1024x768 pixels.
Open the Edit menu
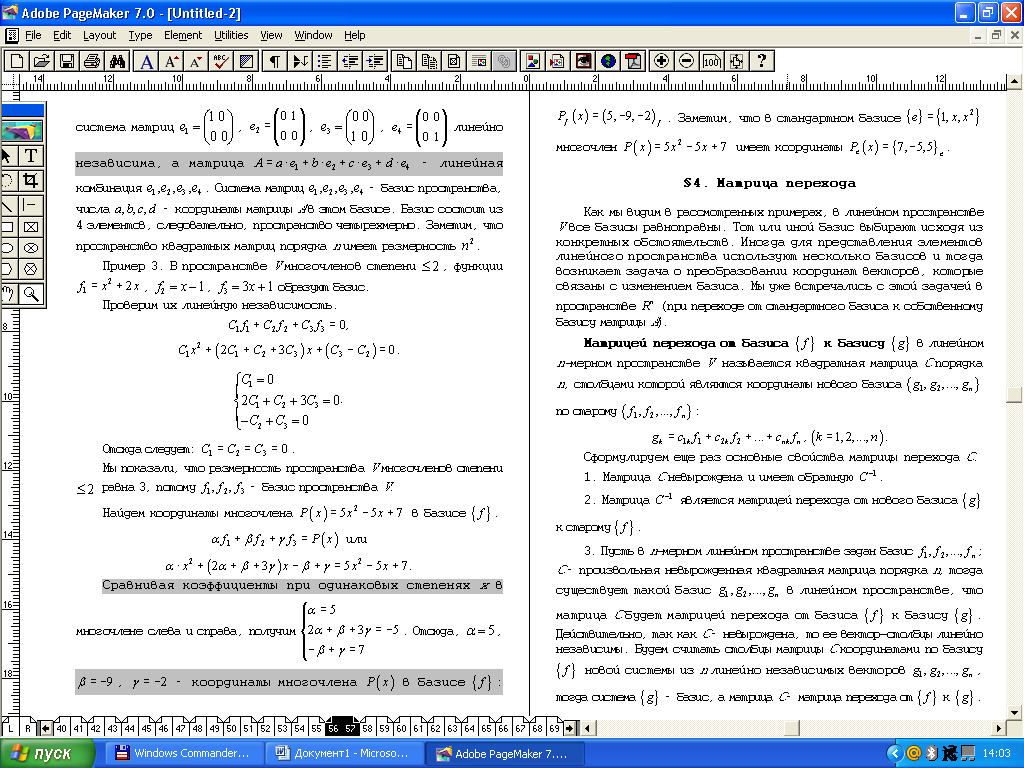[62, 35]
